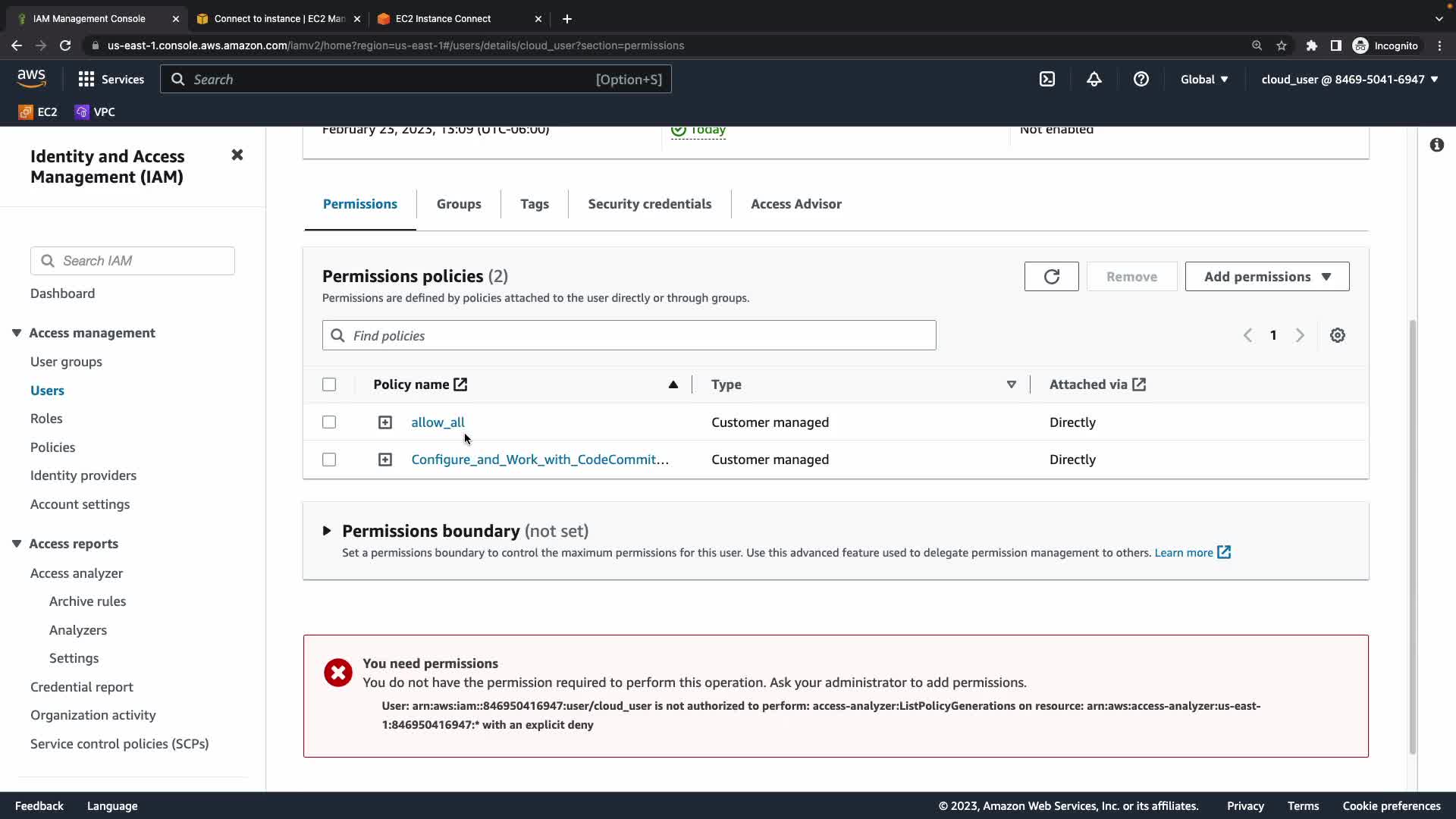Close the IAM navigation sidebar
Image resolution: width=1456 pixels, height=819 pixels.
(237, 155)
